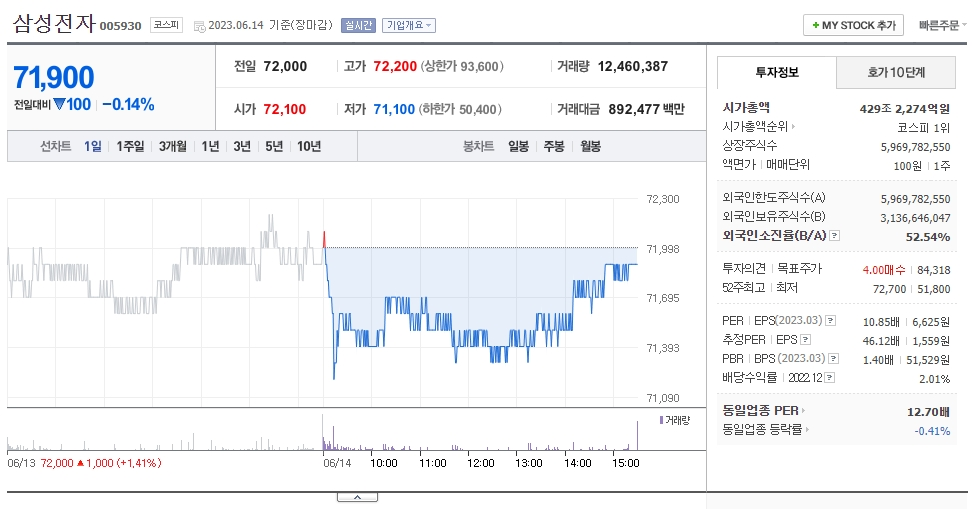This screenshot has height=509, width=975.
Task: Open 동일업종 등락률 link
Action: [x=762, y=429]
